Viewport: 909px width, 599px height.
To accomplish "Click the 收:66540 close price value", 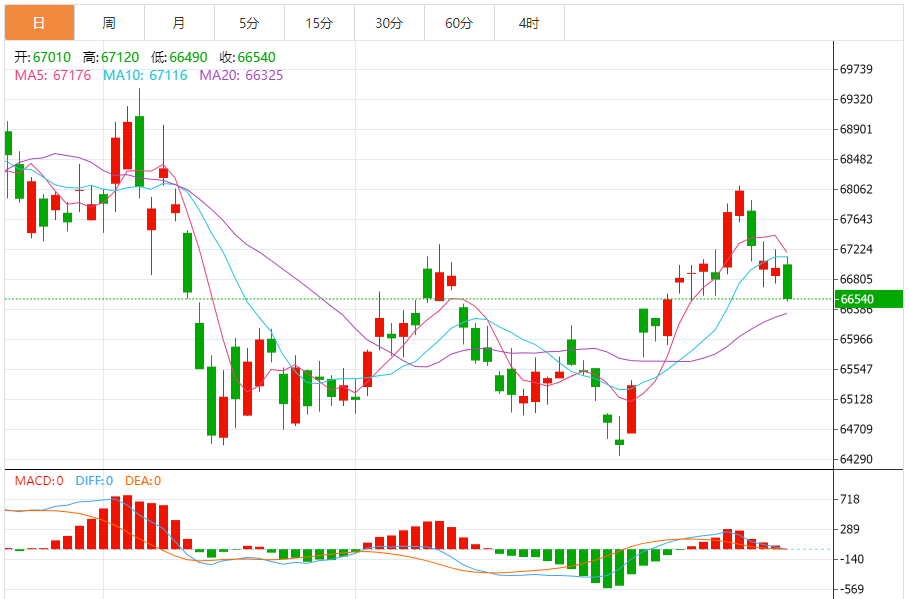I will click(248, 57).
